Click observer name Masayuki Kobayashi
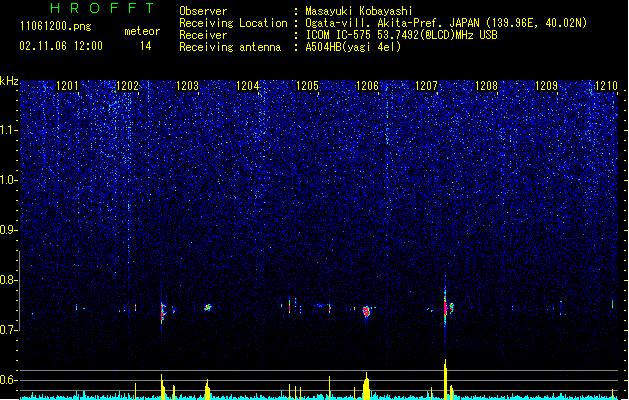The width and height of the screenshot is (629, 400). click(359, 11)
